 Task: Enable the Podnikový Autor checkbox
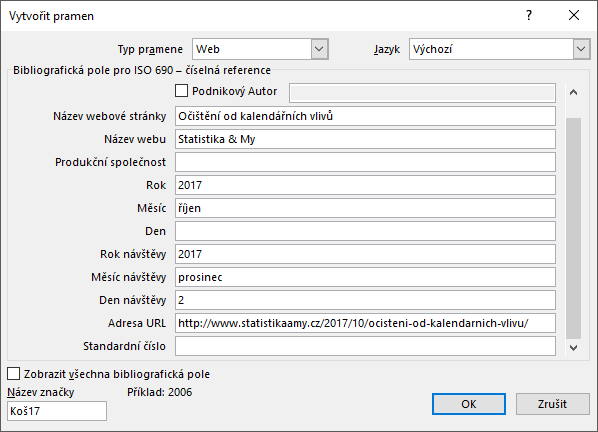pos(181,91)
